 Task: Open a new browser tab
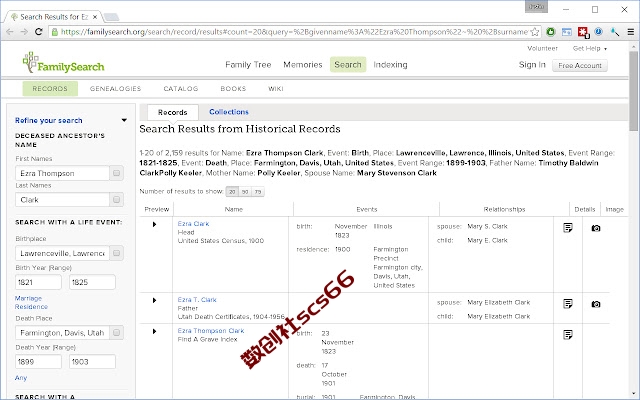tap(111, 17)
